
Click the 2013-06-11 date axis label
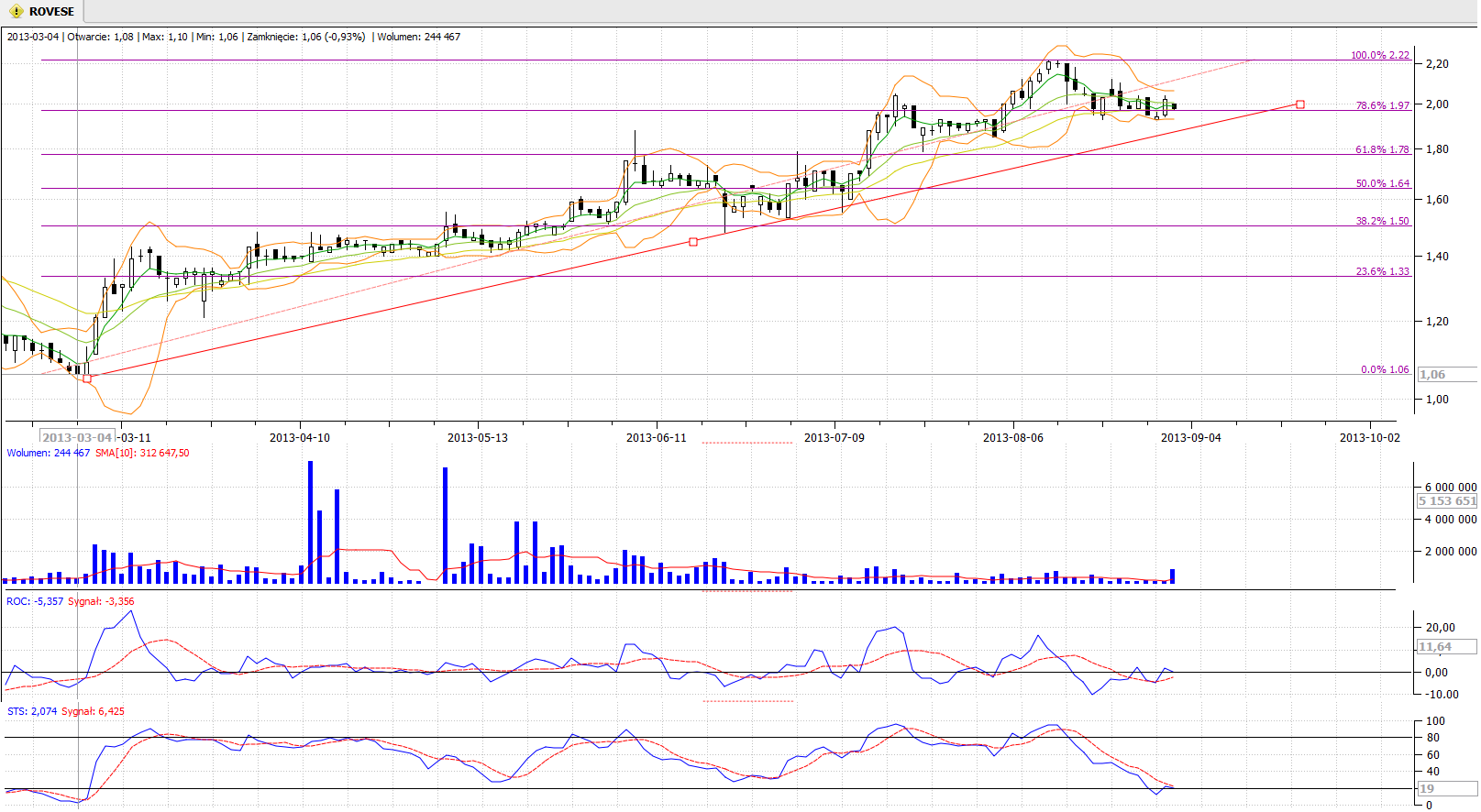657,437
